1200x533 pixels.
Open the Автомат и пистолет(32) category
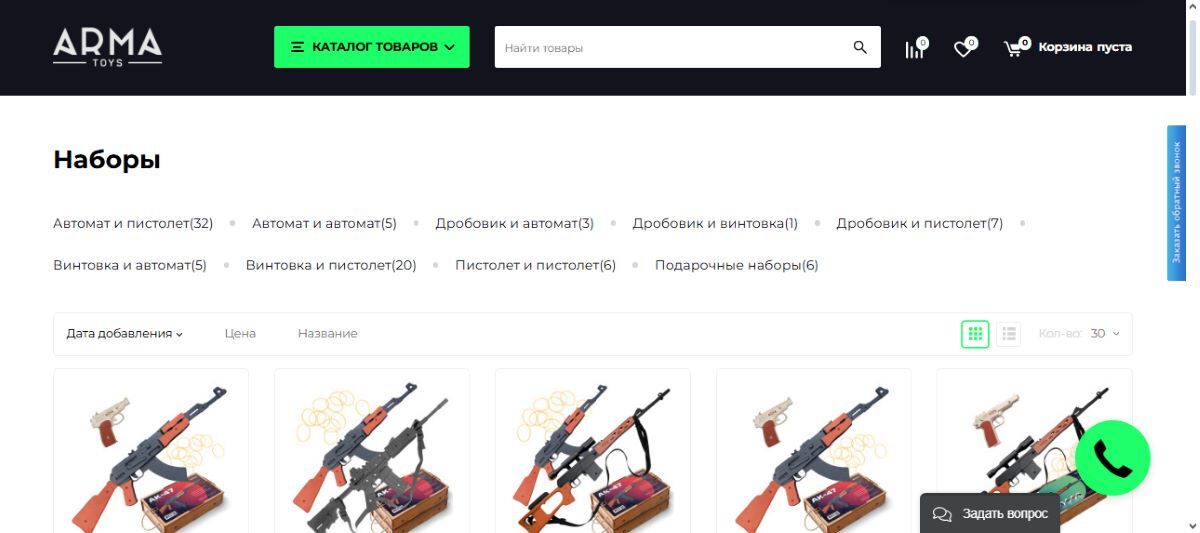(x=133, y=223)
